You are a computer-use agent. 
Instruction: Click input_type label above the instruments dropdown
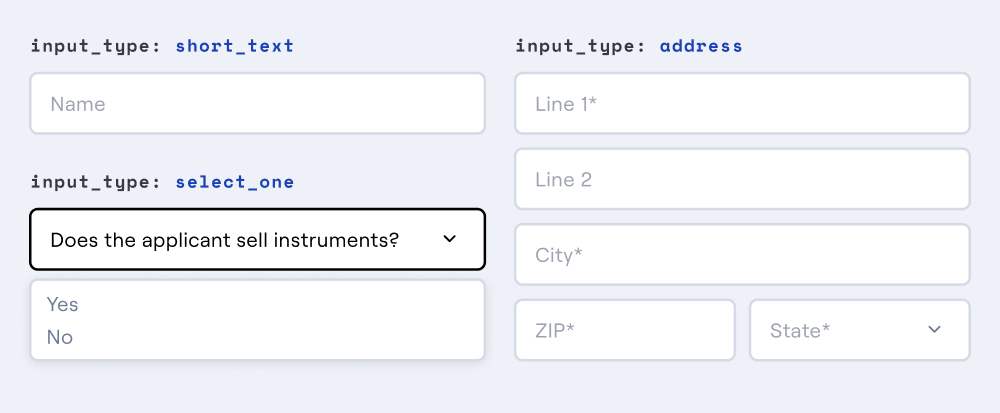pos(95,182)
